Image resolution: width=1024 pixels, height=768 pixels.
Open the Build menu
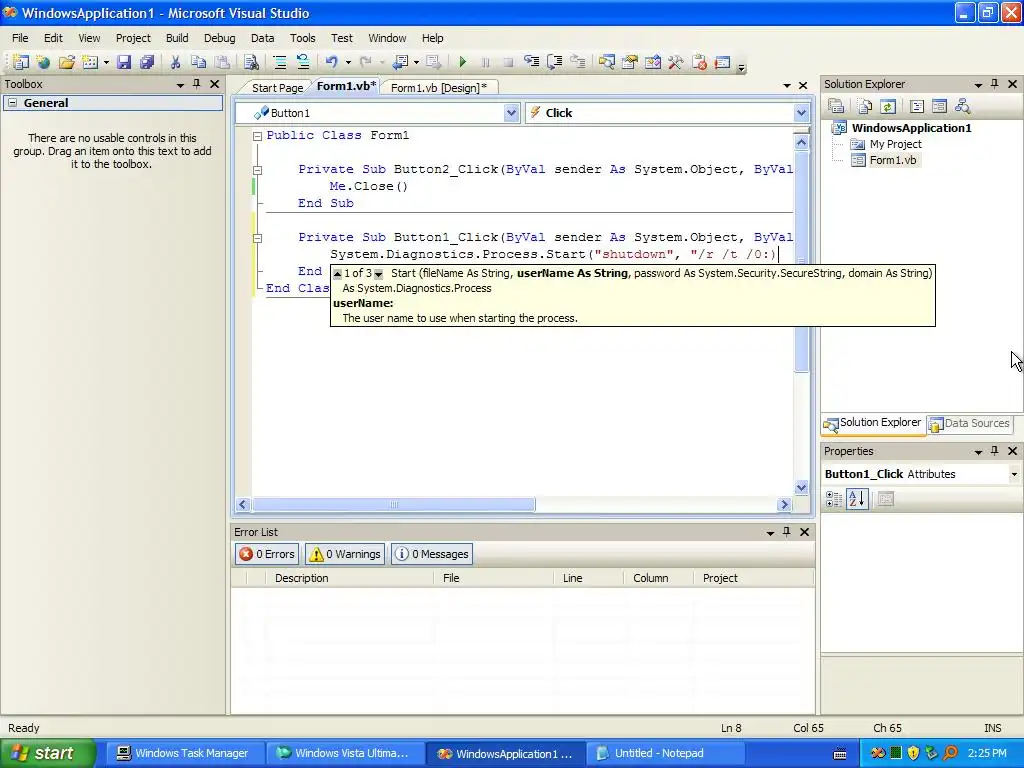coord(177,38)
